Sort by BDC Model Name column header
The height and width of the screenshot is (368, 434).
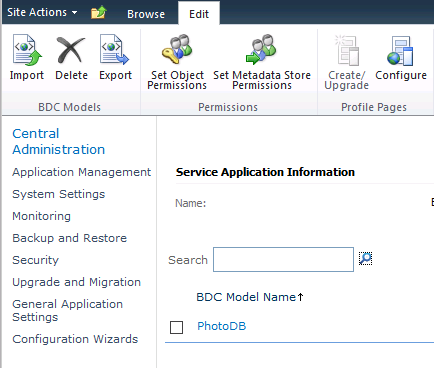coord(250,297)
